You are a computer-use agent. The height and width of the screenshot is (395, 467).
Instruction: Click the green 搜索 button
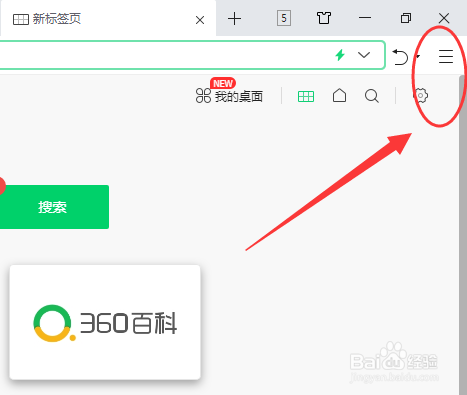click(53, 207)
